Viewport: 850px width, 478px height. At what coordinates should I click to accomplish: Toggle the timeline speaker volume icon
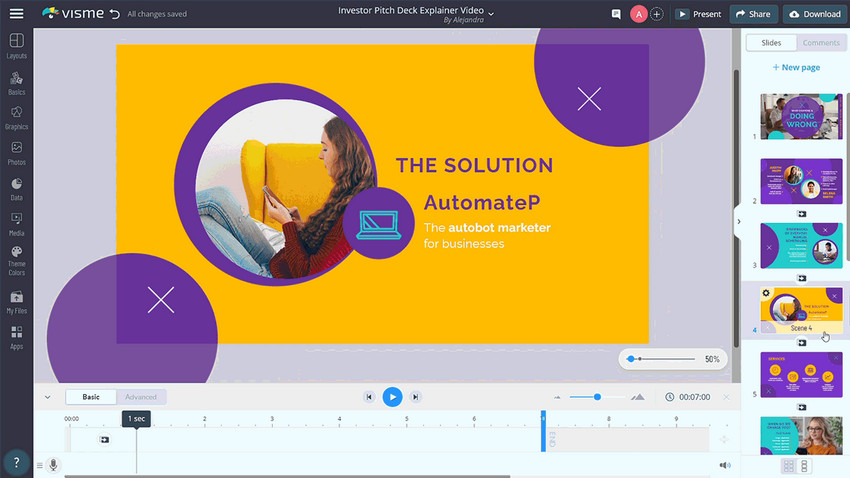pos(725,465)
